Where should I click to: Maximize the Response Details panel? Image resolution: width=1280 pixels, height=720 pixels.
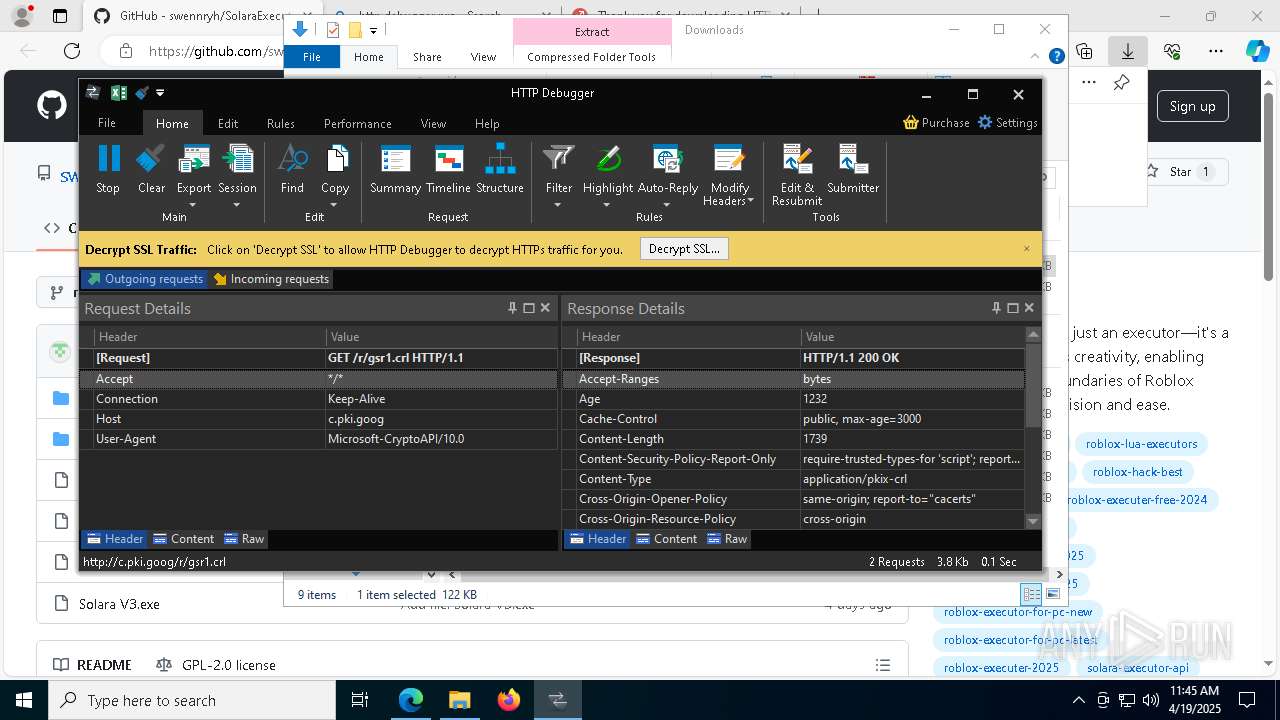click(1012, 308)
